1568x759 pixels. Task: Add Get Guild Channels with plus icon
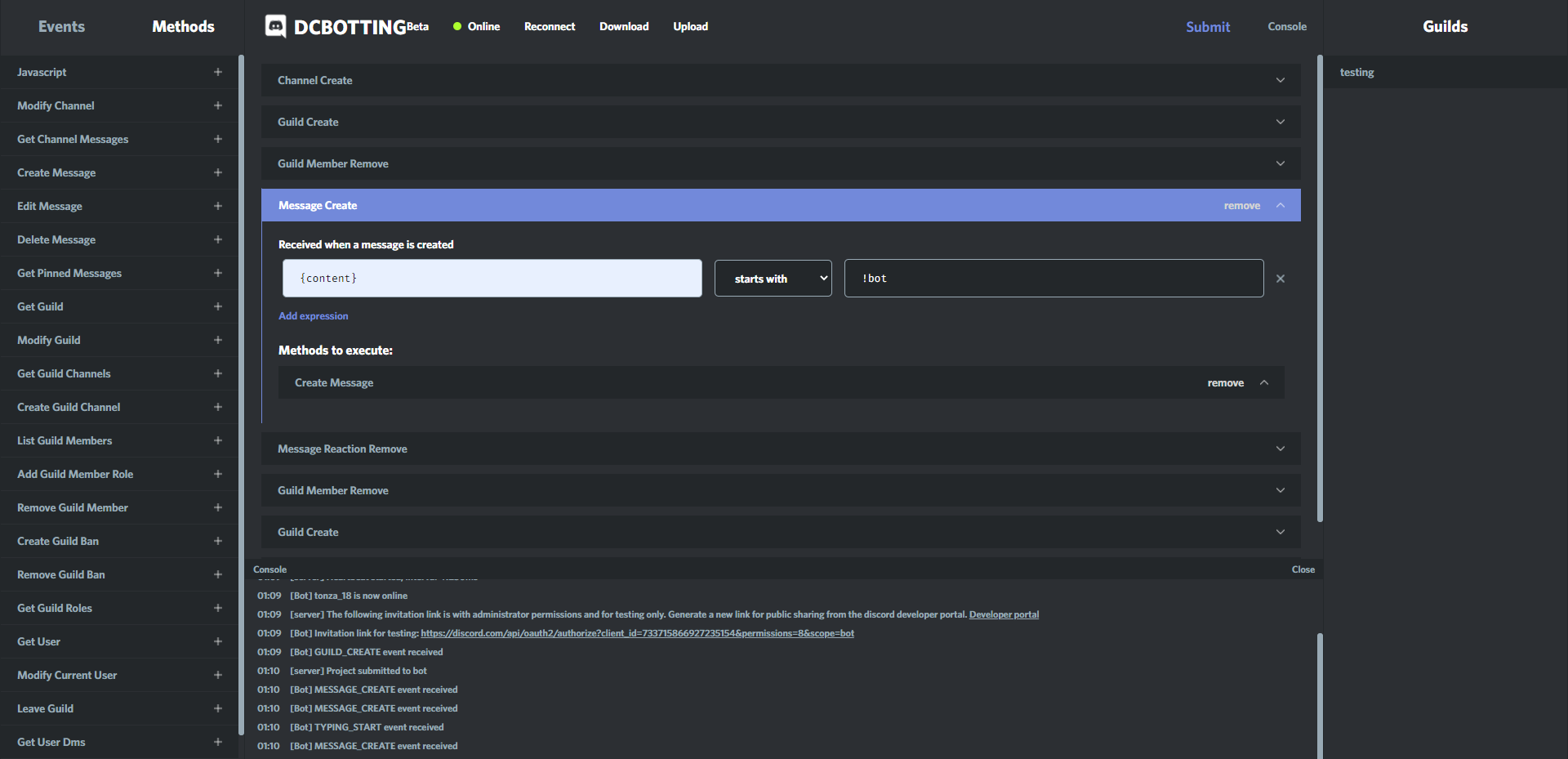(218, 373)
